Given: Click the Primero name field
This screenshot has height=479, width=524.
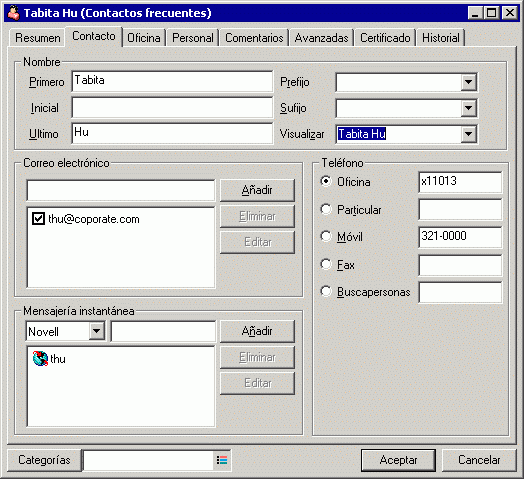Looking at the screenshot, I should pos(172,81).
